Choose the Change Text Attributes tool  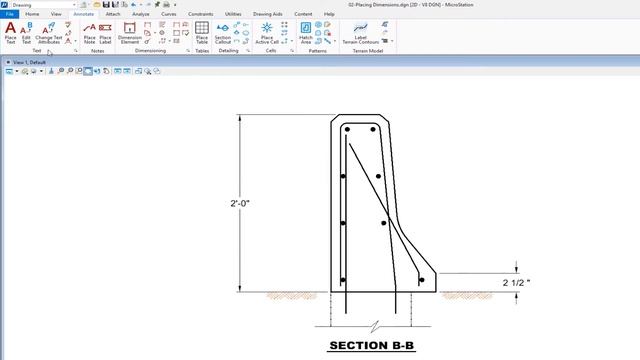pyautogui.click(x=49, y=33)
